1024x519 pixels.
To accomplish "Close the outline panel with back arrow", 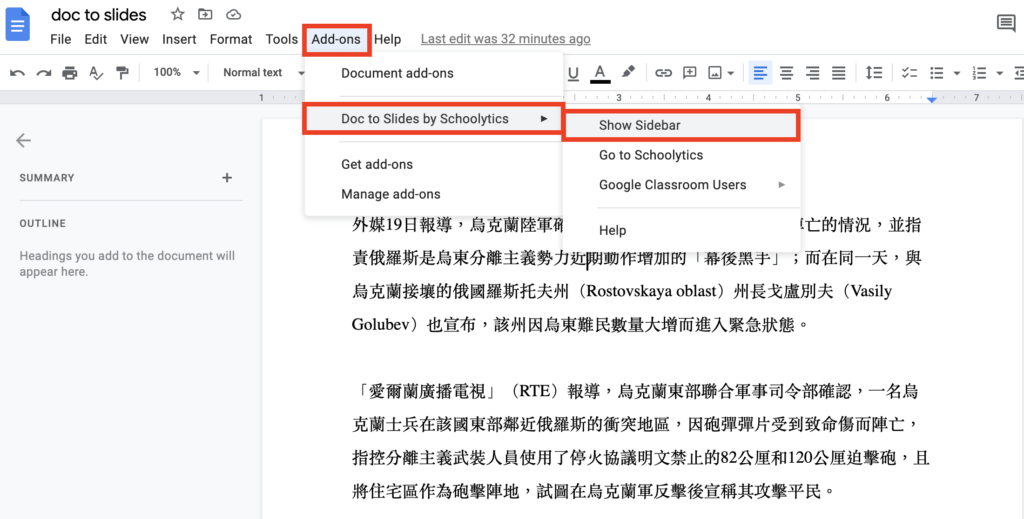I will (x=23, y=141).
